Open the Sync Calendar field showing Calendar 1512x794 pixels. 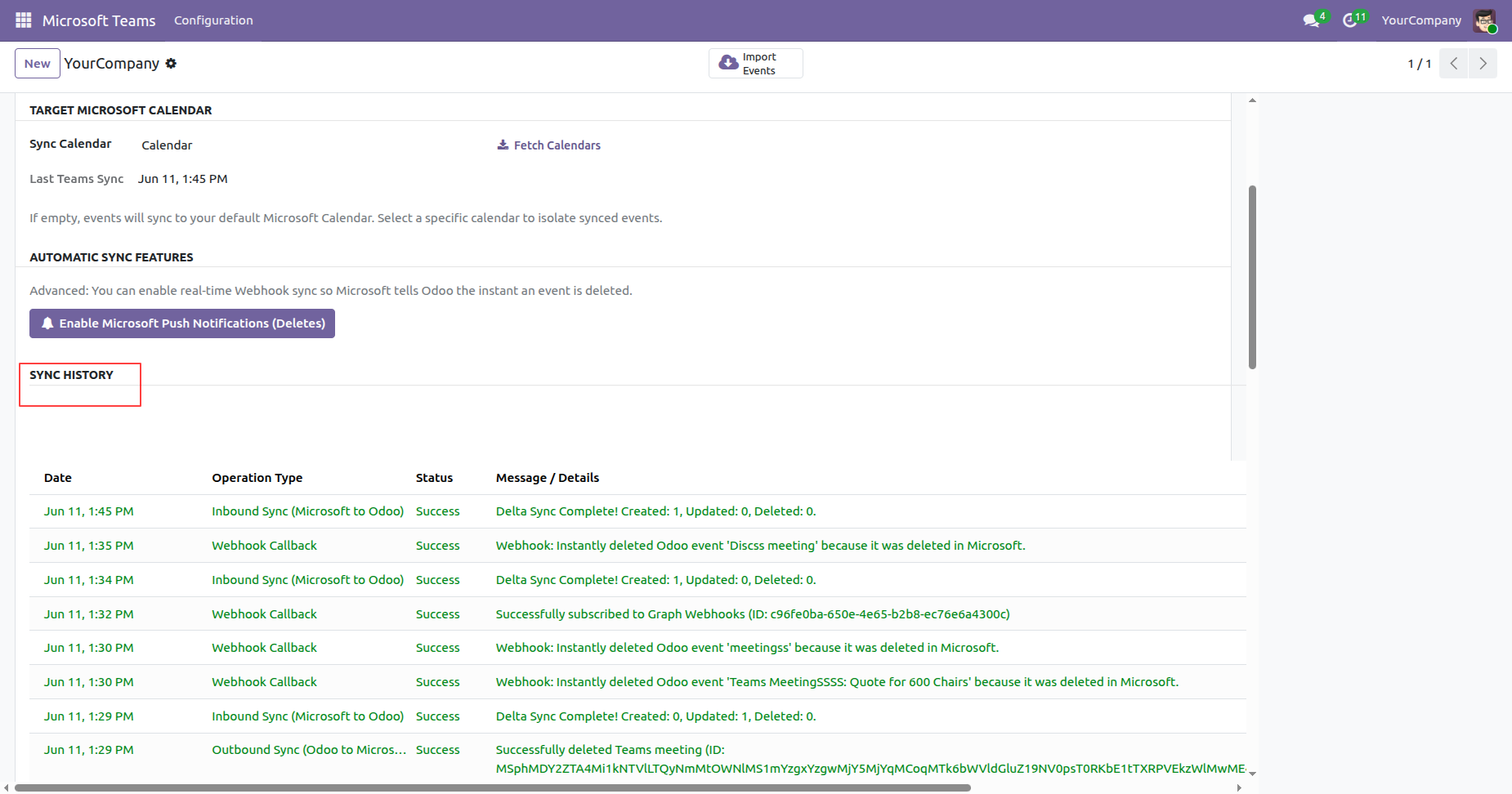coord(167,145)
